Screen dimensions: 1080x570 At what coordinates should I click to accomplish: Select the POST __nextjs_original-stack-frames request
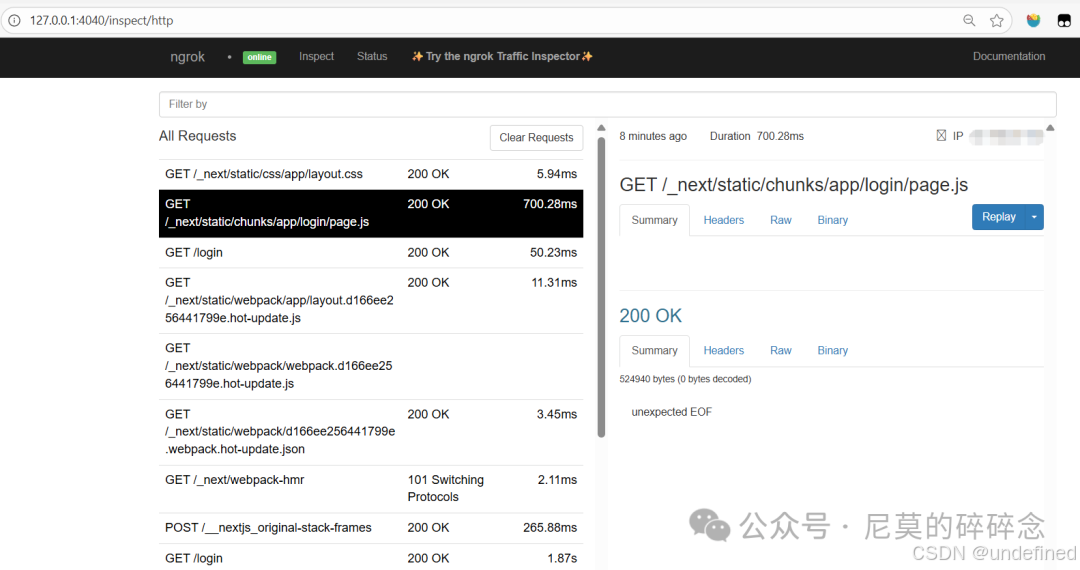click(x=371, y=528)
